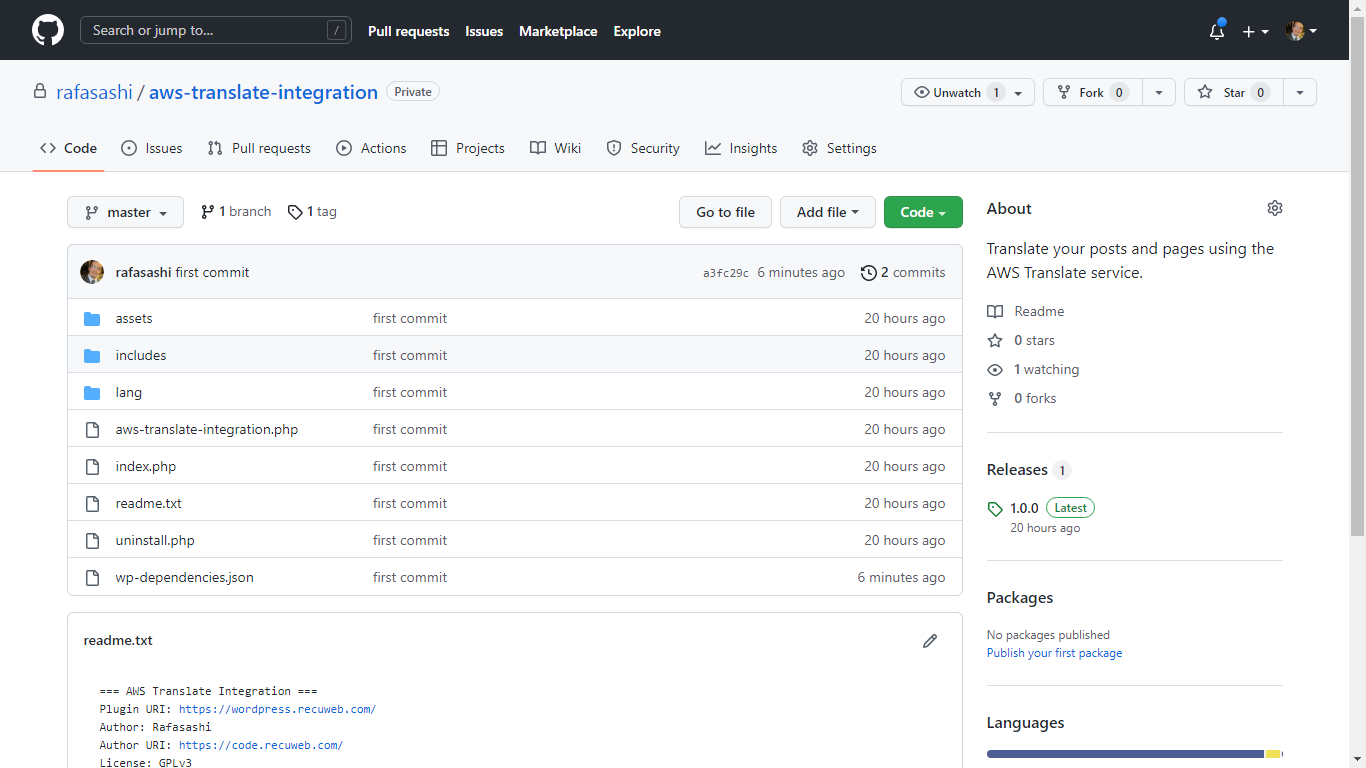Expand the Add file dropdown
This screenshot has height=768, width=1366.
pos(828,212)
